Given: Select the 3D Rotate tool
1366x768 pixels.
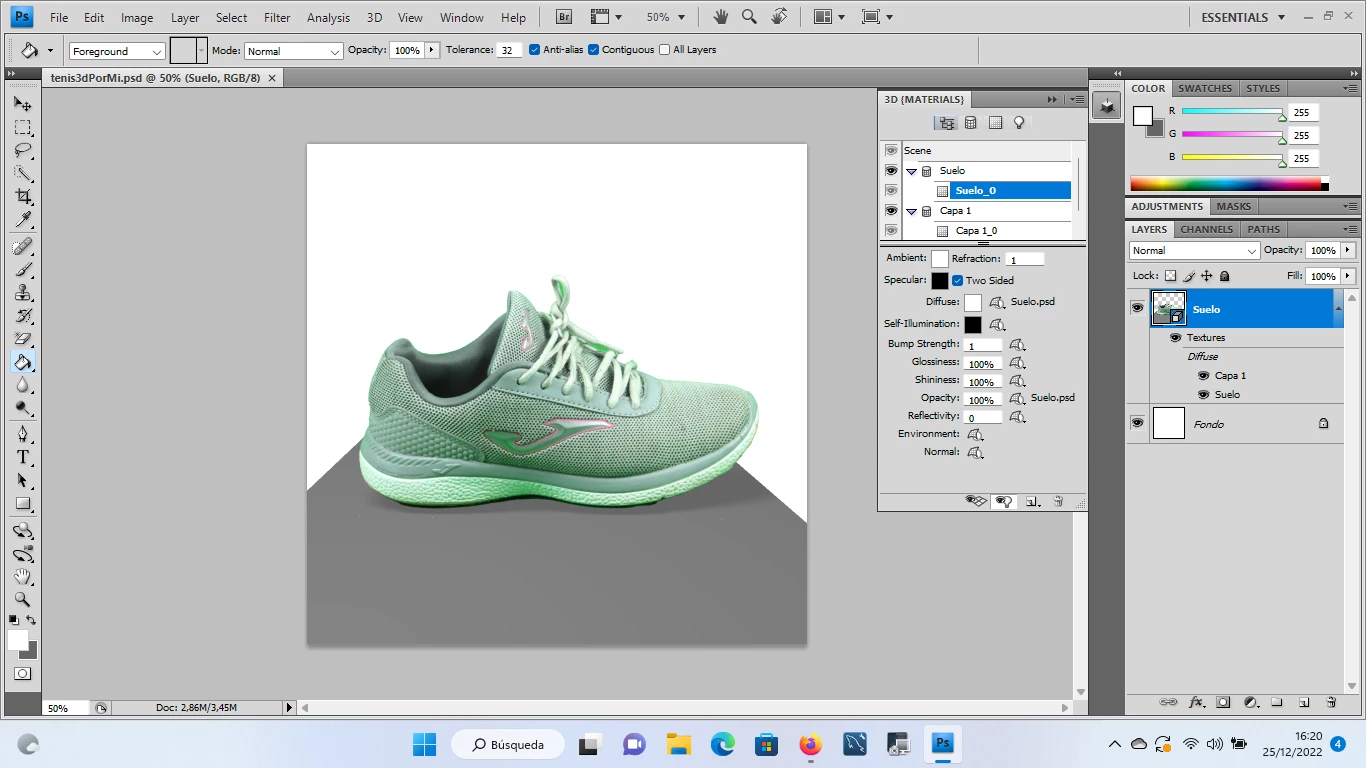Looking at the screenshot, I should click(x=23, y=531).
